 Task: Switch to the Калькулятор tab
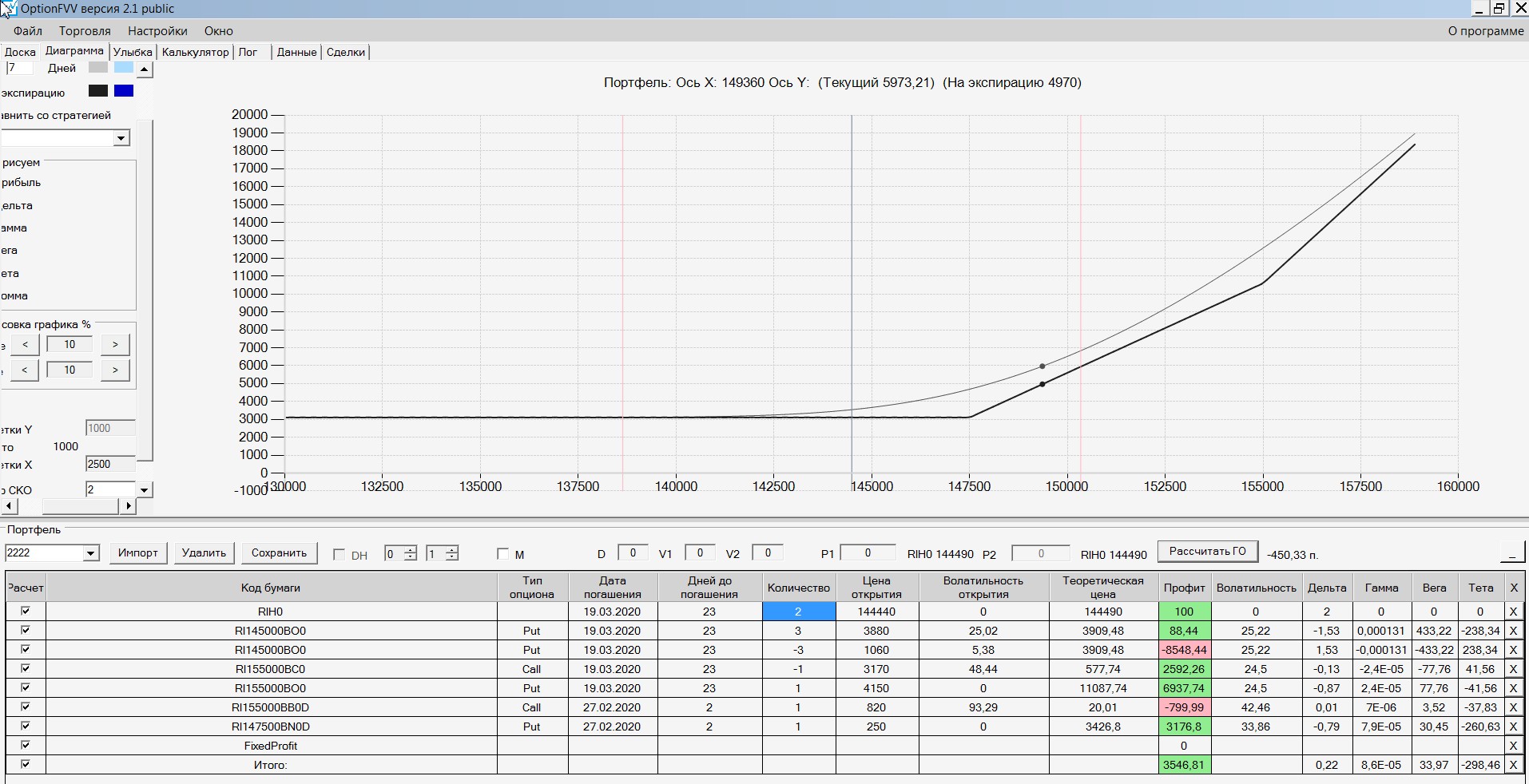pyautogui.click(x=196, y=52)
